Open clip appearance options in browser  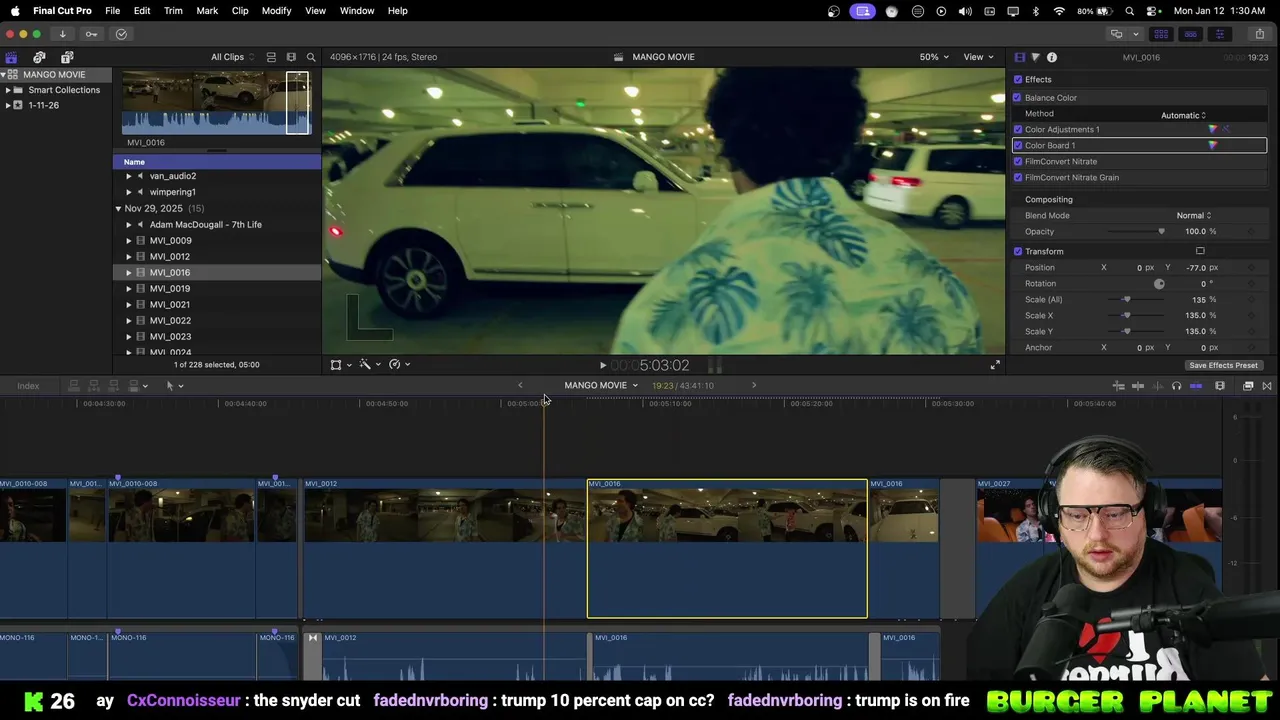click(x=291, y=57)
